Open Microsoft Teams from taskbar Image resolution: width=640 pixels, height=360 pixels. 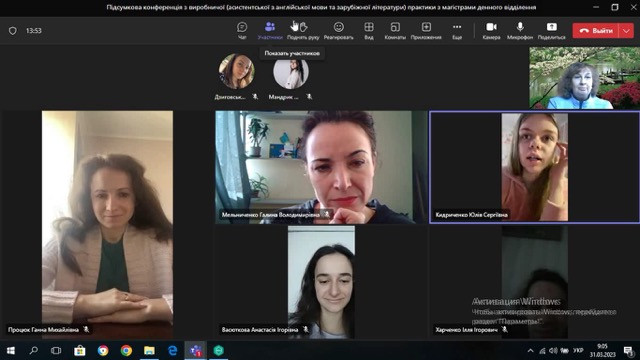tap(196, 351)
